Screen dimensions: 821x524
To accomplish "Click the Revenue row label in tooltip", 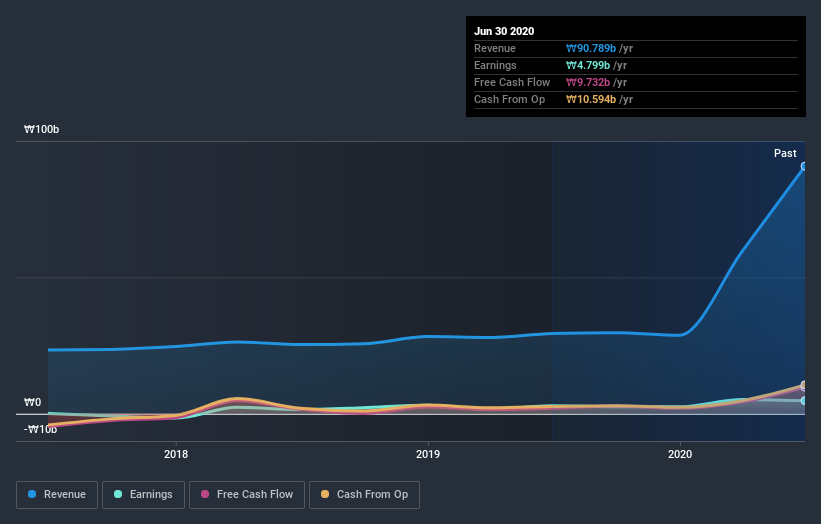I will (x=495, y=48).
